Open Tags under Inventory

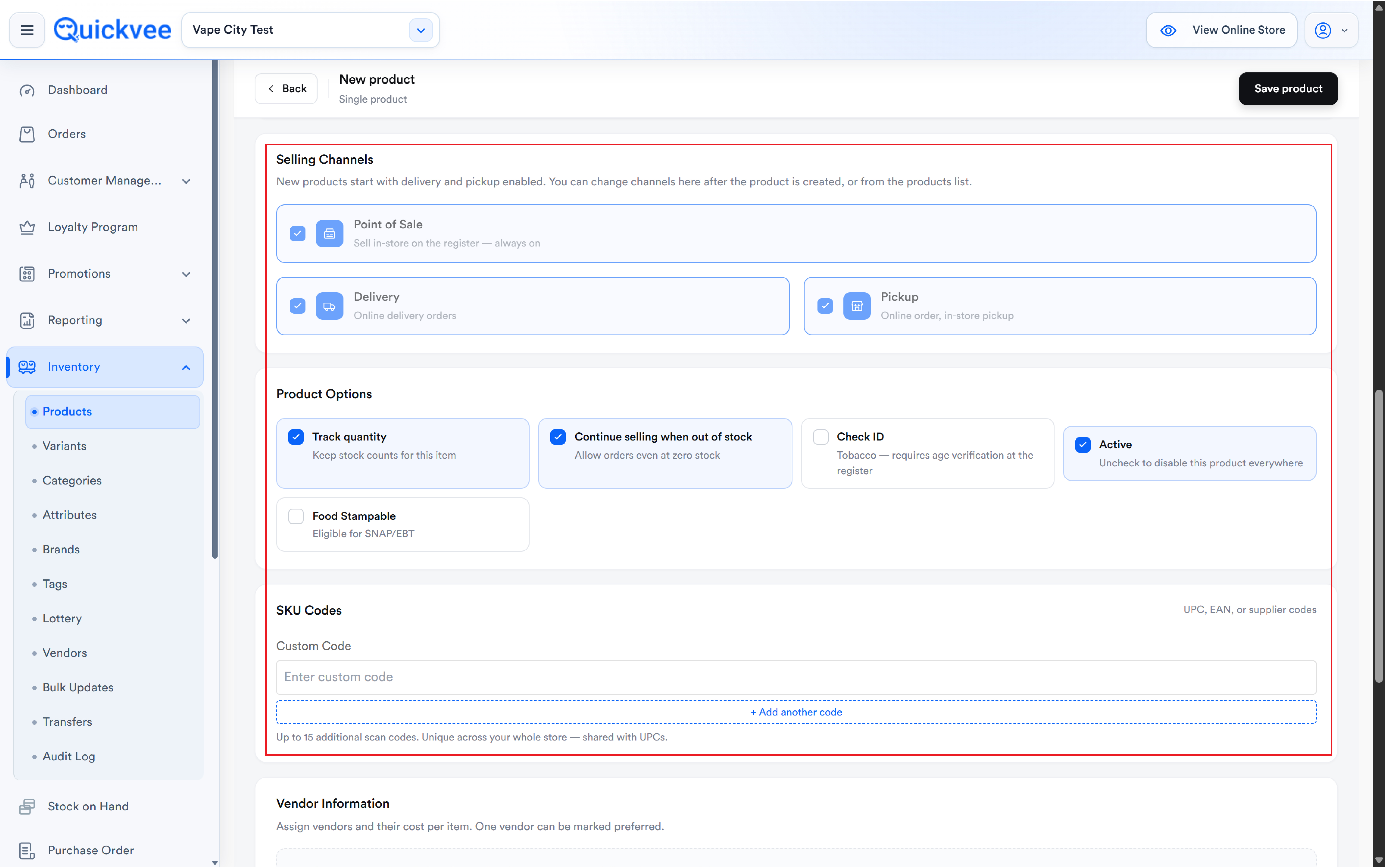click(x=55, y=584)
